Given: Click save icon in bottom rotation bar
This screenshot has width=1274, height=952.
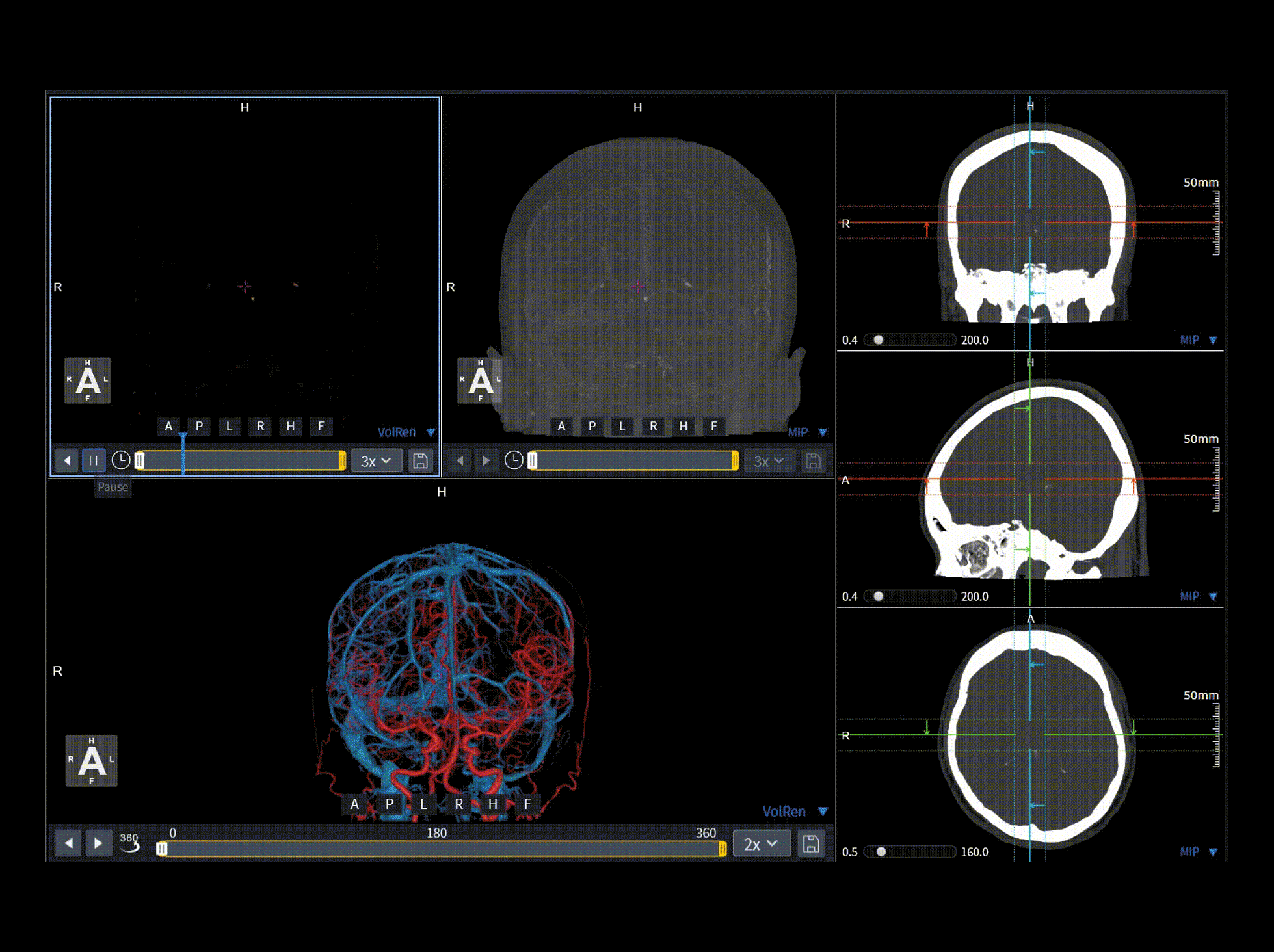Looking at the screenshot, I should pos(811,843).
